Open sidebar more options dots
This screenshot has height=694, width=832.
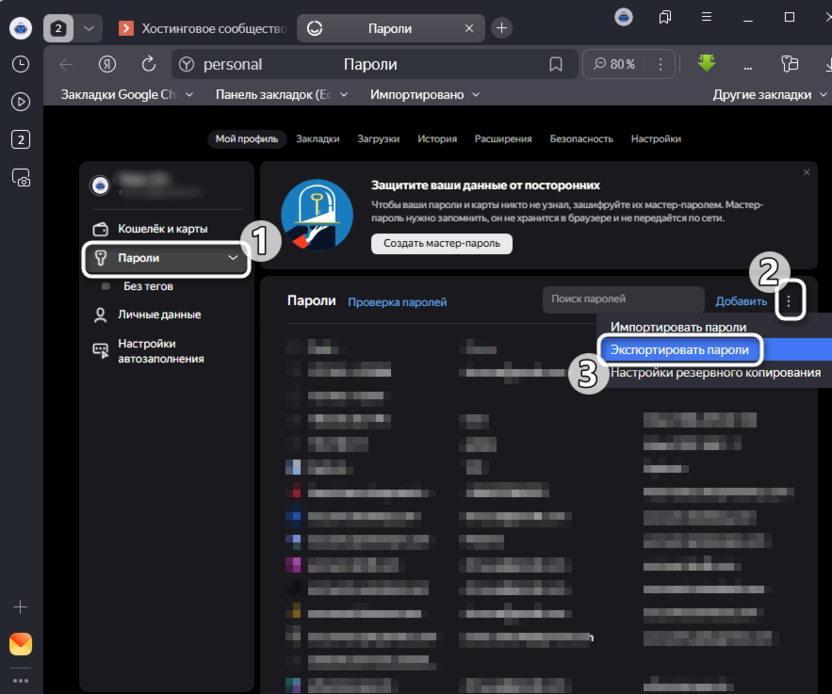coord(21,681)
